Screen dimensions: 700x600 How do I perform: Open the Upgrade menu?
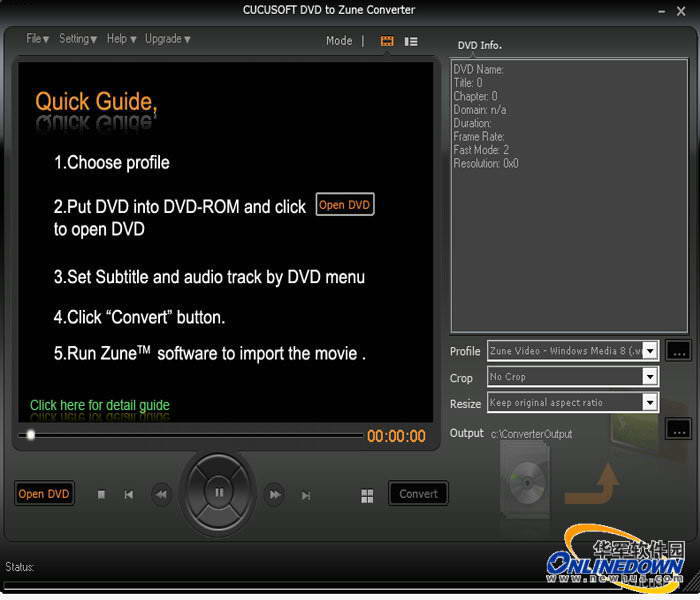point(167,39)
